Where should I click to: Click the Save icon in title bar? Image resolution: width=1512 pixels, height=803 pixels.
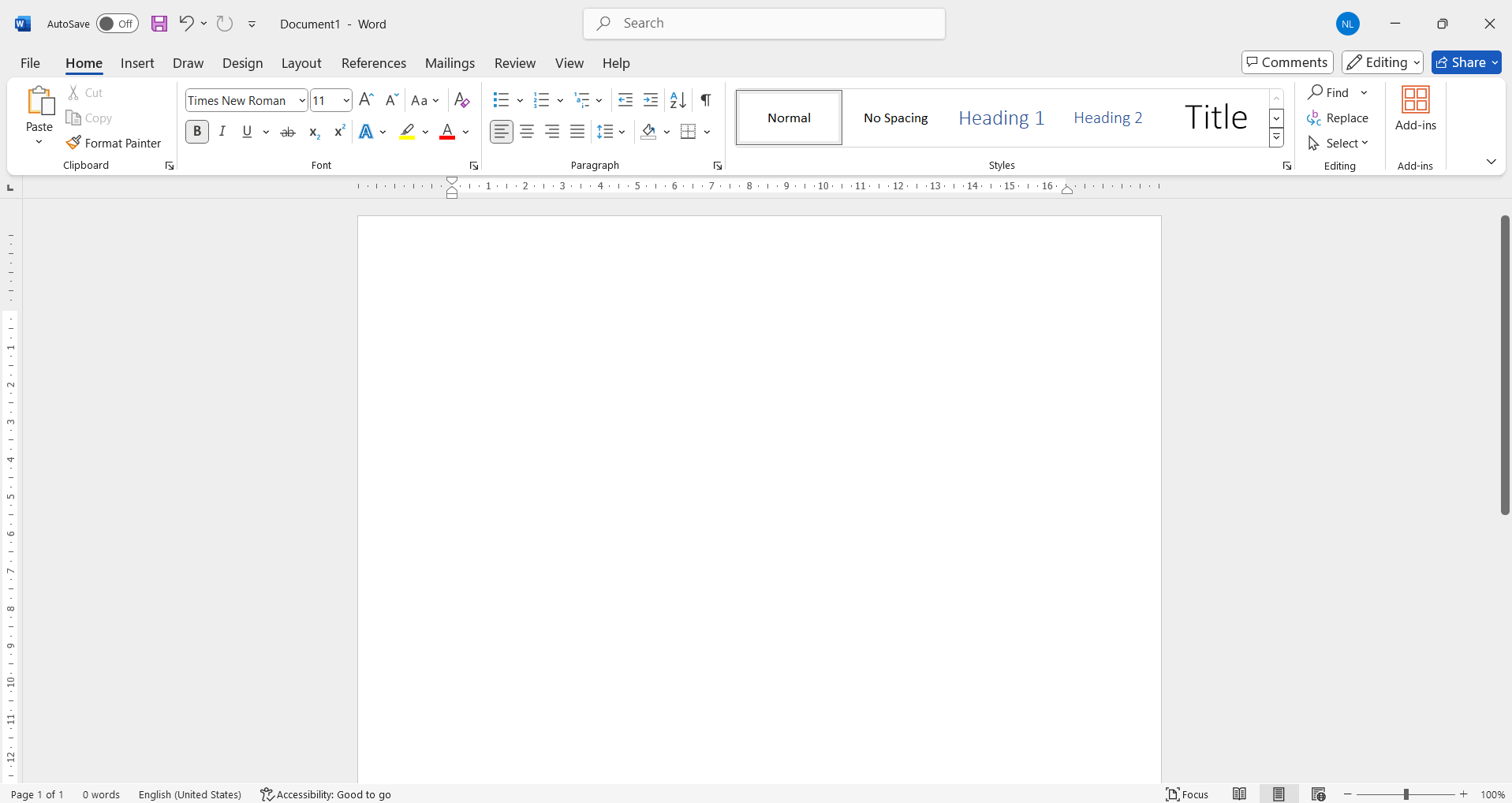[x=159, y=24]
